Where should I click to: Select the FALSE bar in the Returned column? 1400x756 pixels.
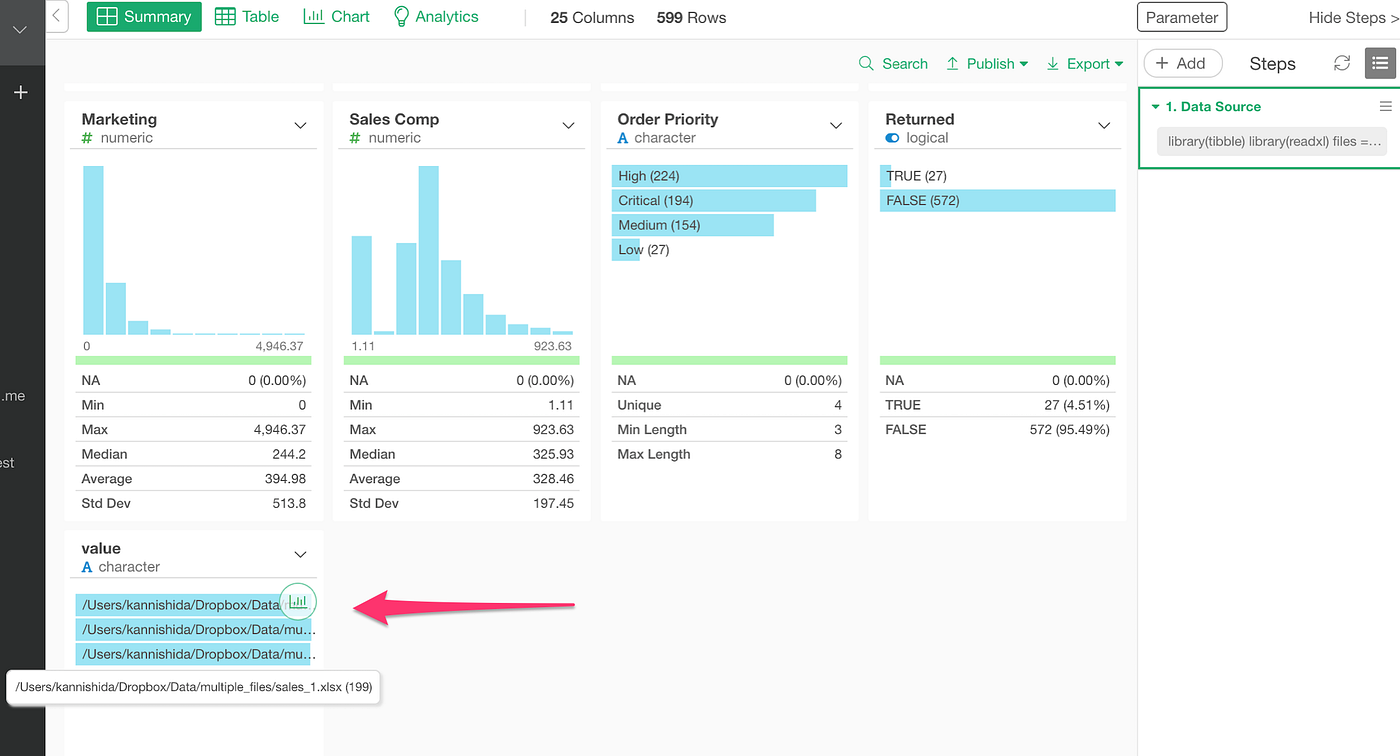997,200
